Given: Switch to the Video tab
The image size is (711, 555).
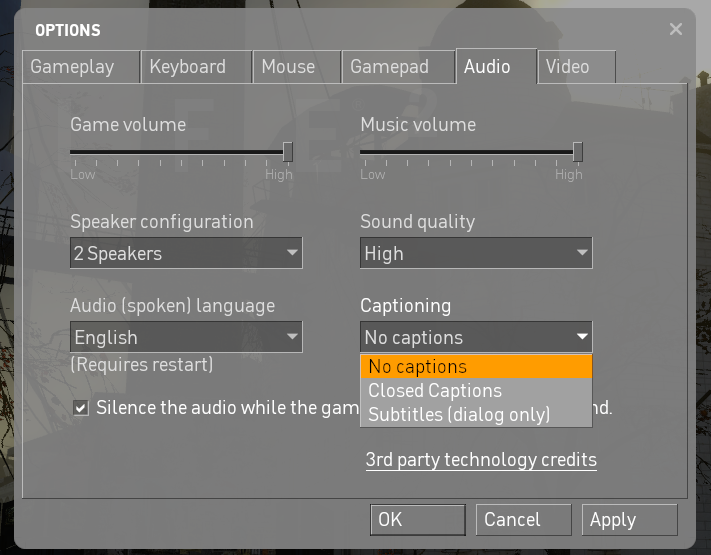Looking at the screenshot, I should click(567, 67).
